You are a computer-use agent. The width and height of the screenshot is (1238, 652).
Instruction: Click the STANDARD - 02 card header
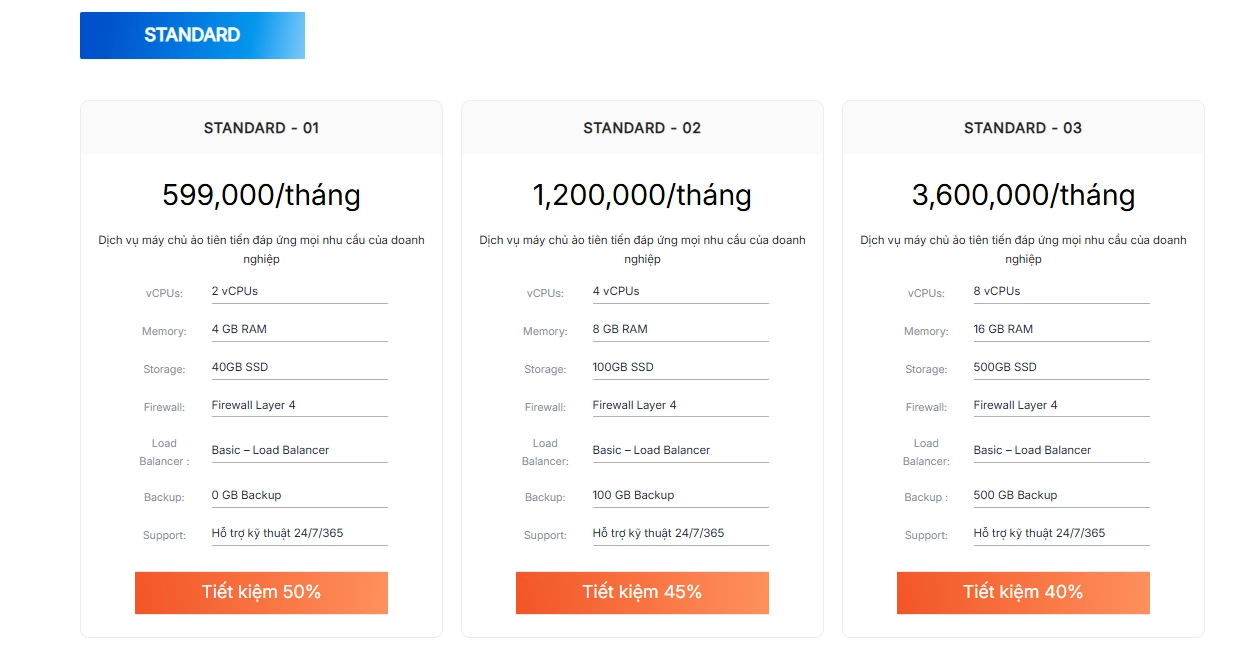641,128
